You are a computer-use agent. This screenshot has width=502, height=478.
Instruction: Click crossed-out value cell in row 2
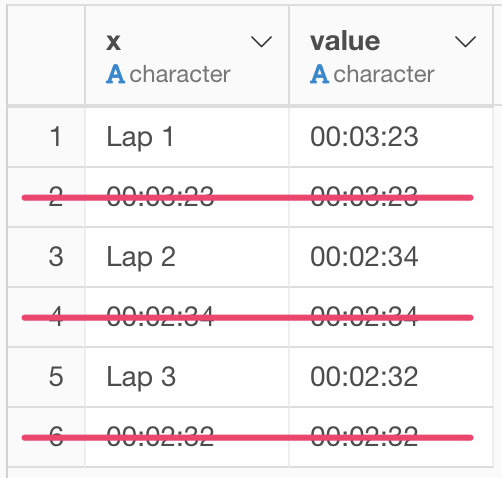[391, 197]
